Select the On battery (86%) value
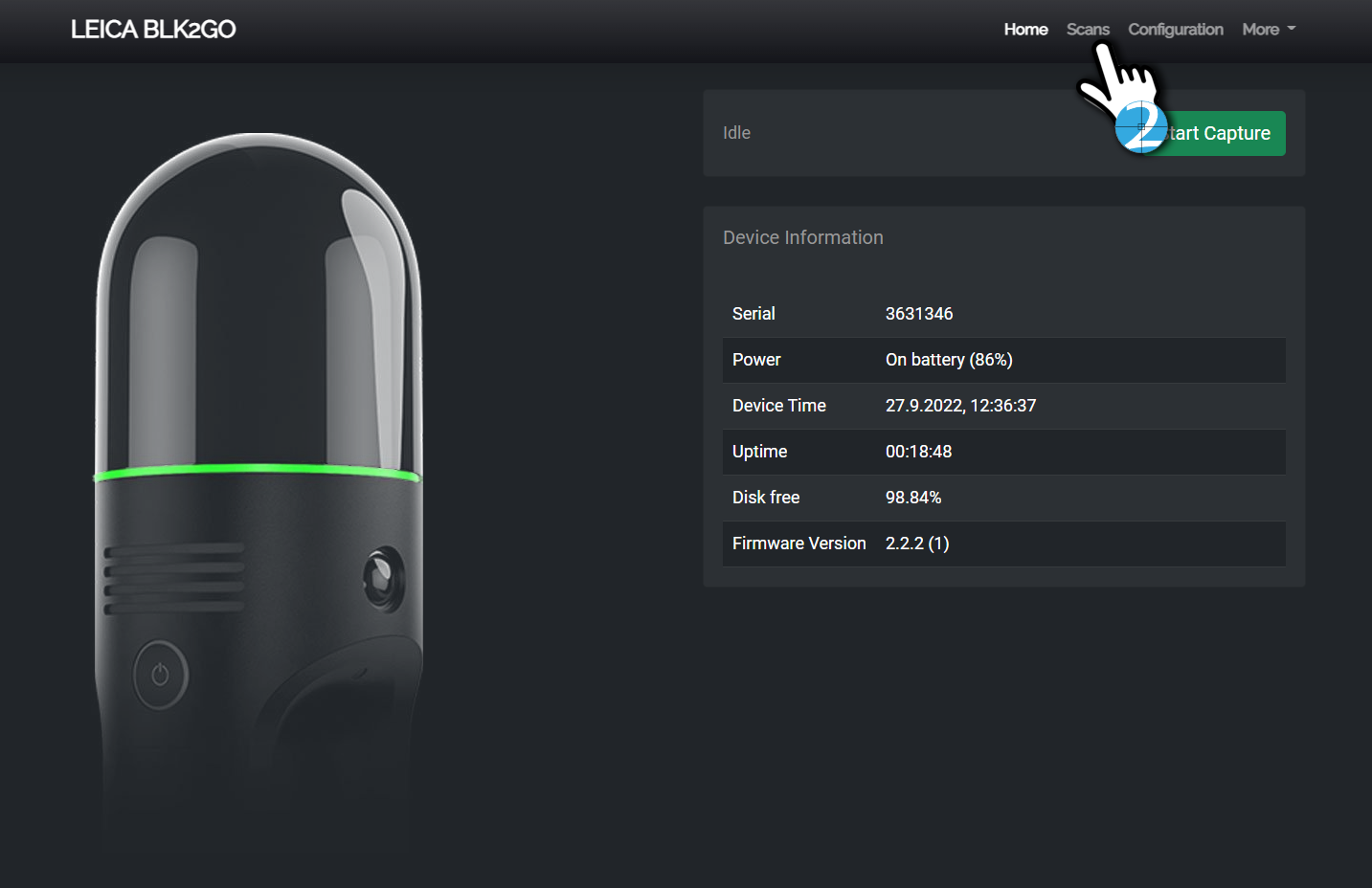 click(x=949, y=360)
